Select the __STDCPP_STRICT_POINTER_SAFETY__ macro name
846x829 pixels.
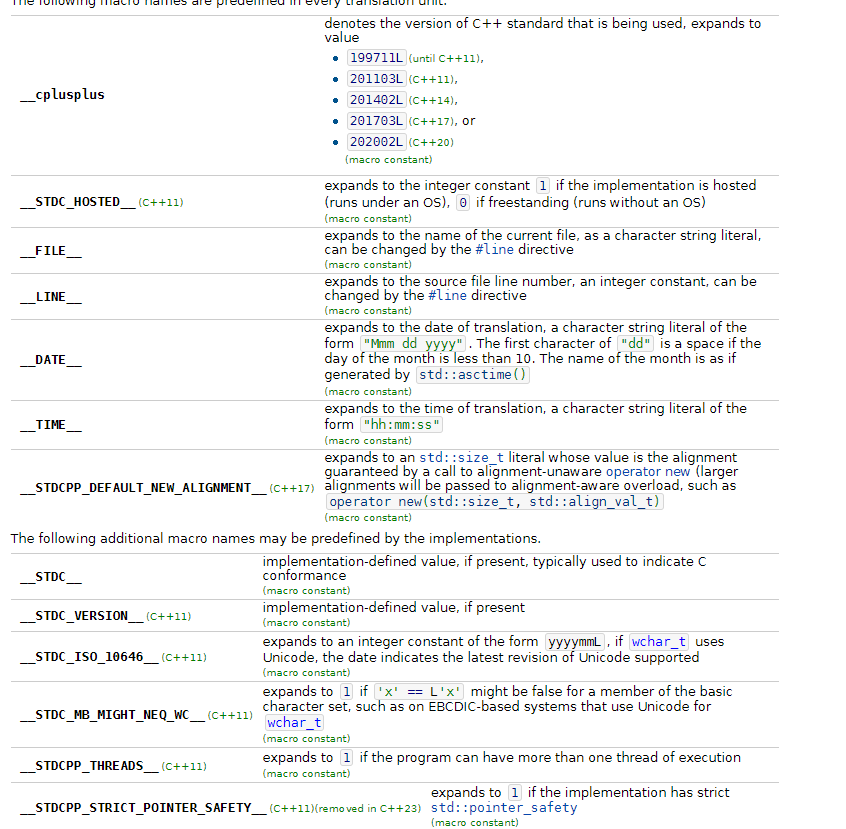pyautogui.click(x=144, y=808)
